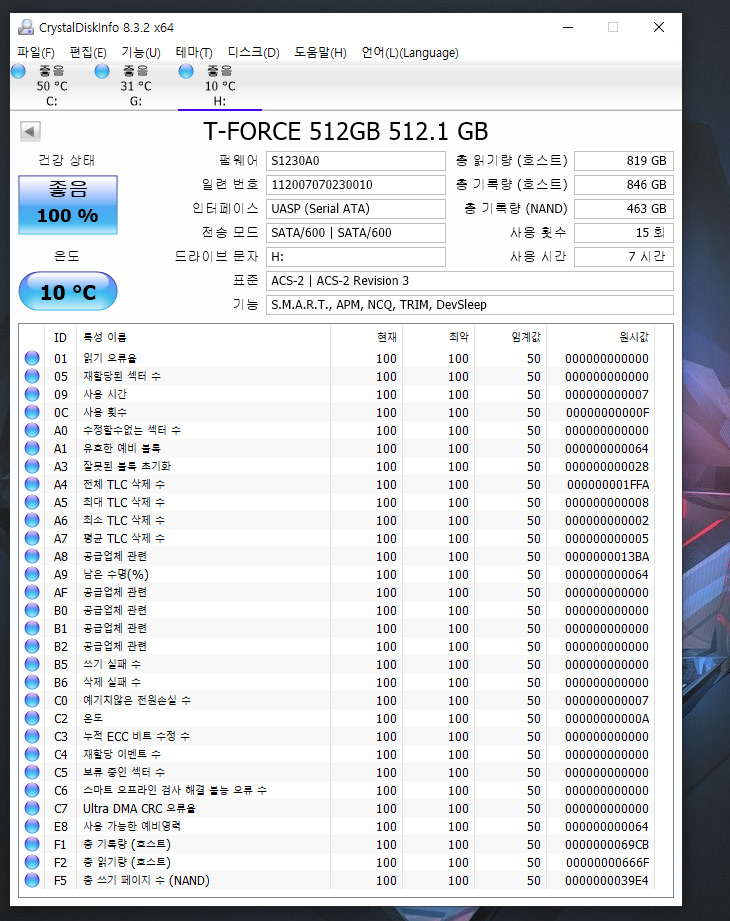Viewport: 730px width, 921px height.
Task: Click the status icon for attribute 01
Action: point(32,358)
